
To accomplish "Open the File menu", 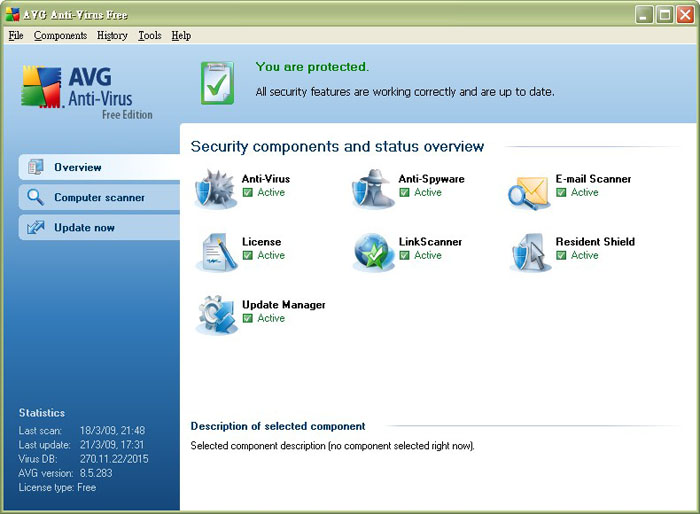I will pyautogui.click(x=15, y=35).
